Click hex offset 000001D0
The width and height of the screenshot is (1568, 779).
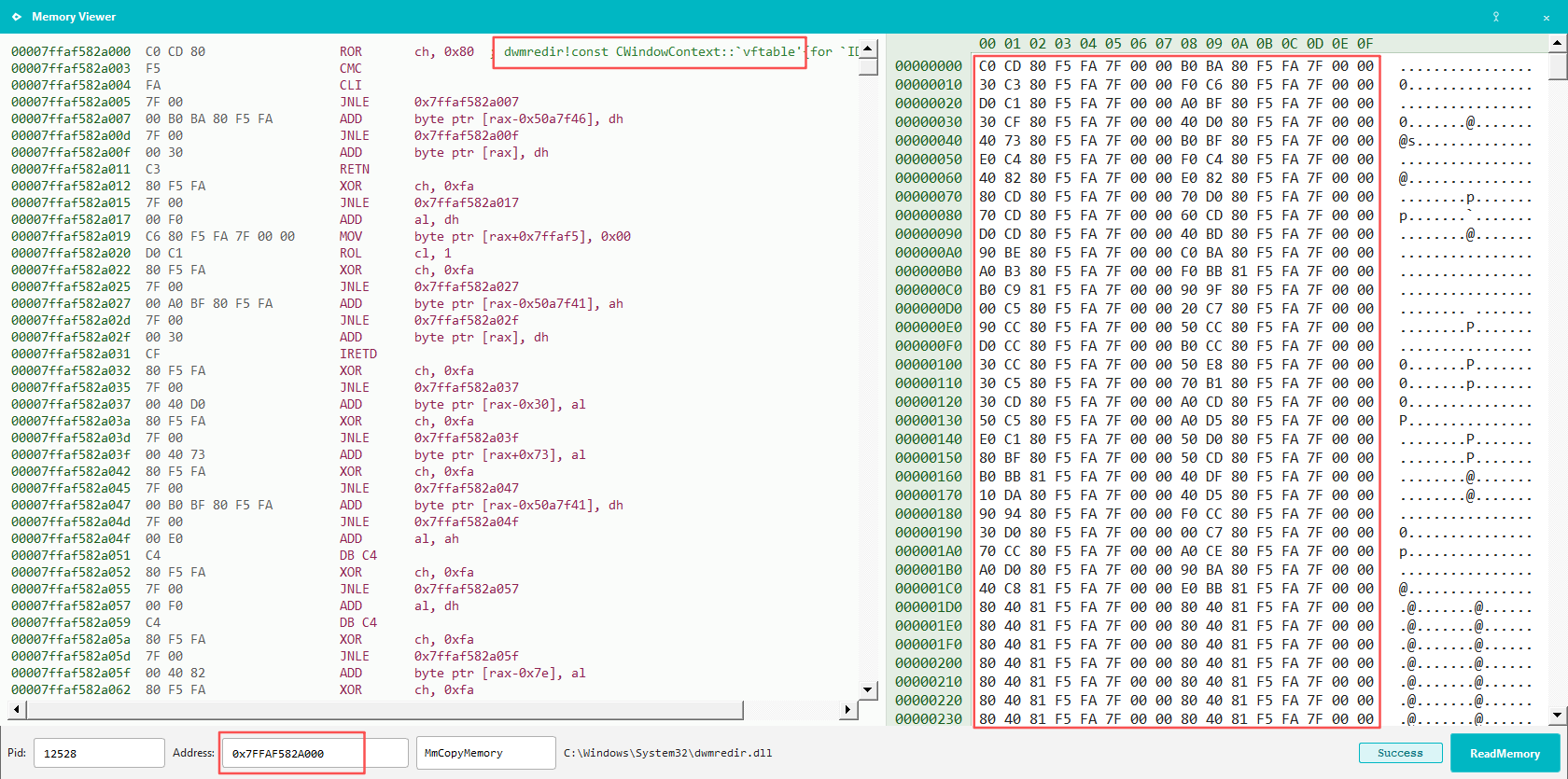pos(929,607)
